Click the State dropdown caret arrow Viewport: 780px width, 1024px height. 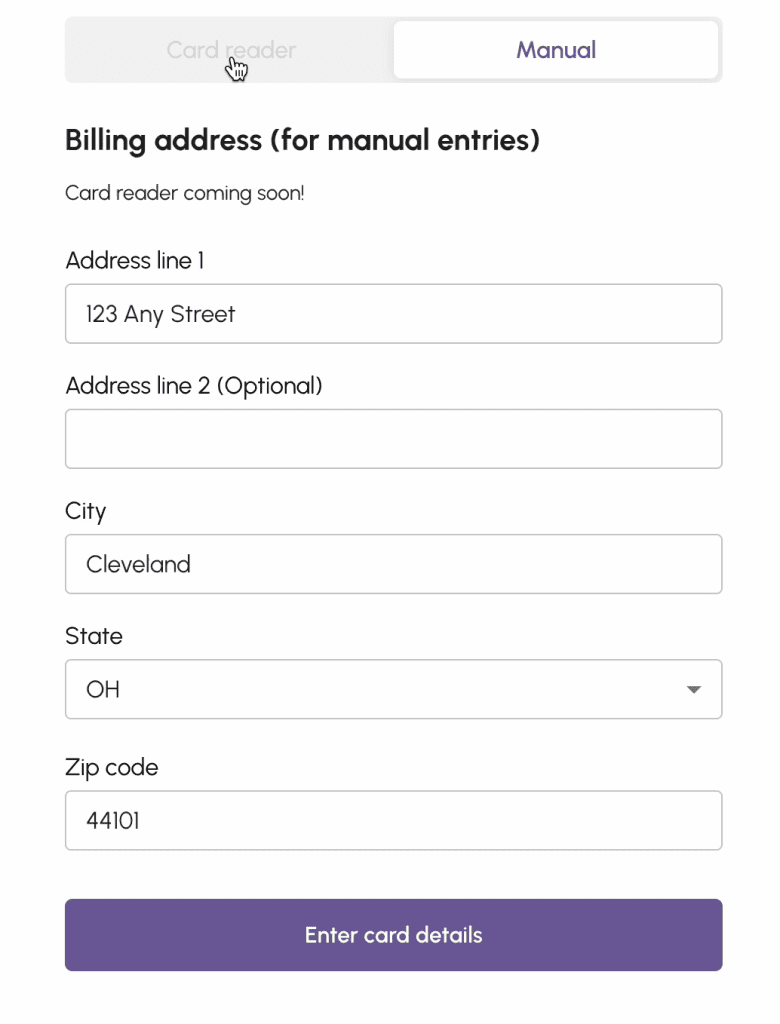(694, 689)
